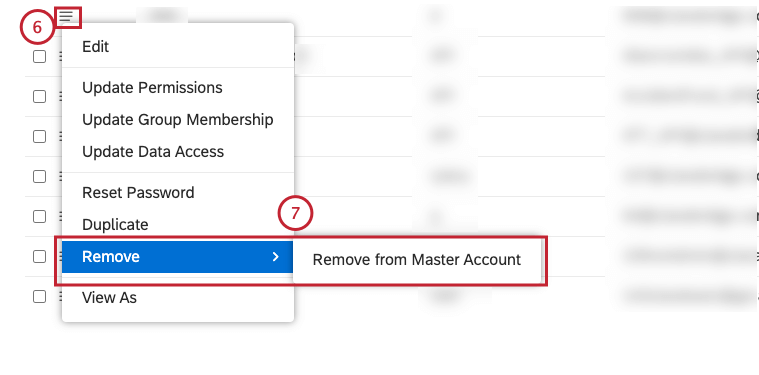Select the highlighted Remove menu item
This screenshot has width=759, height=375.
point(178,256)
